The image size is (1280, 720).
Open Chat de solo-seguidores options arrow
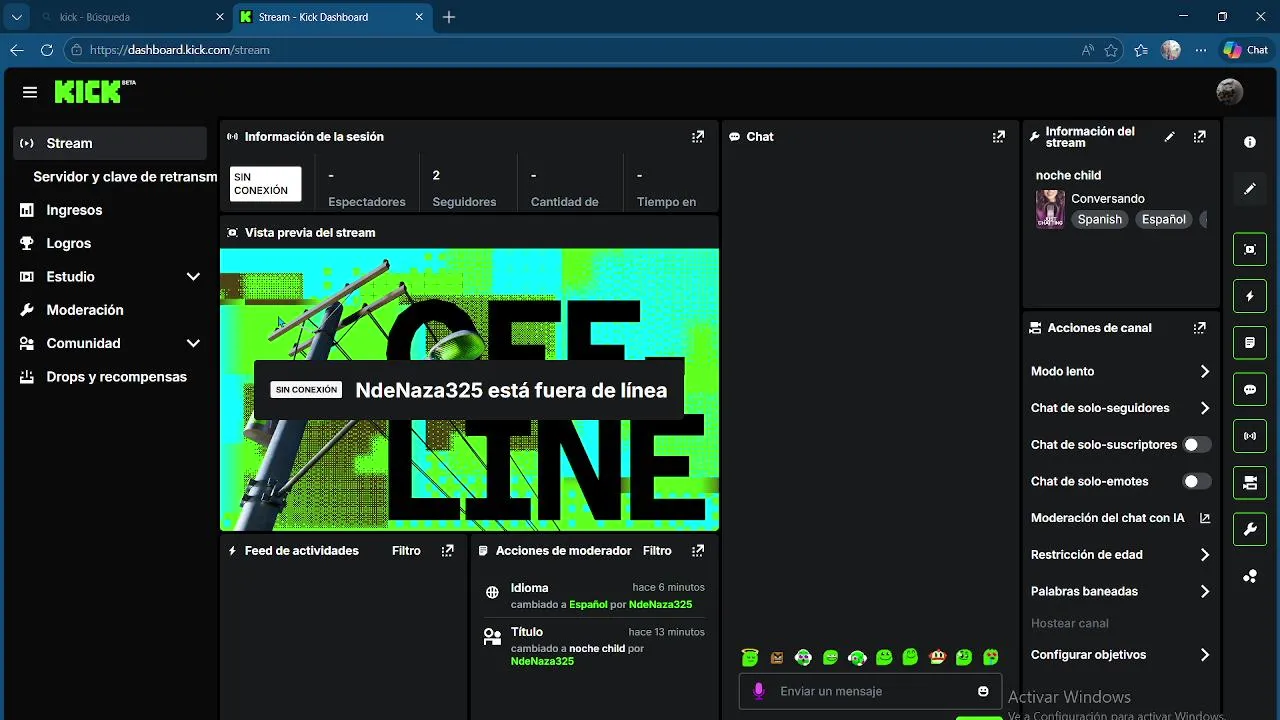coord(1205,408)
